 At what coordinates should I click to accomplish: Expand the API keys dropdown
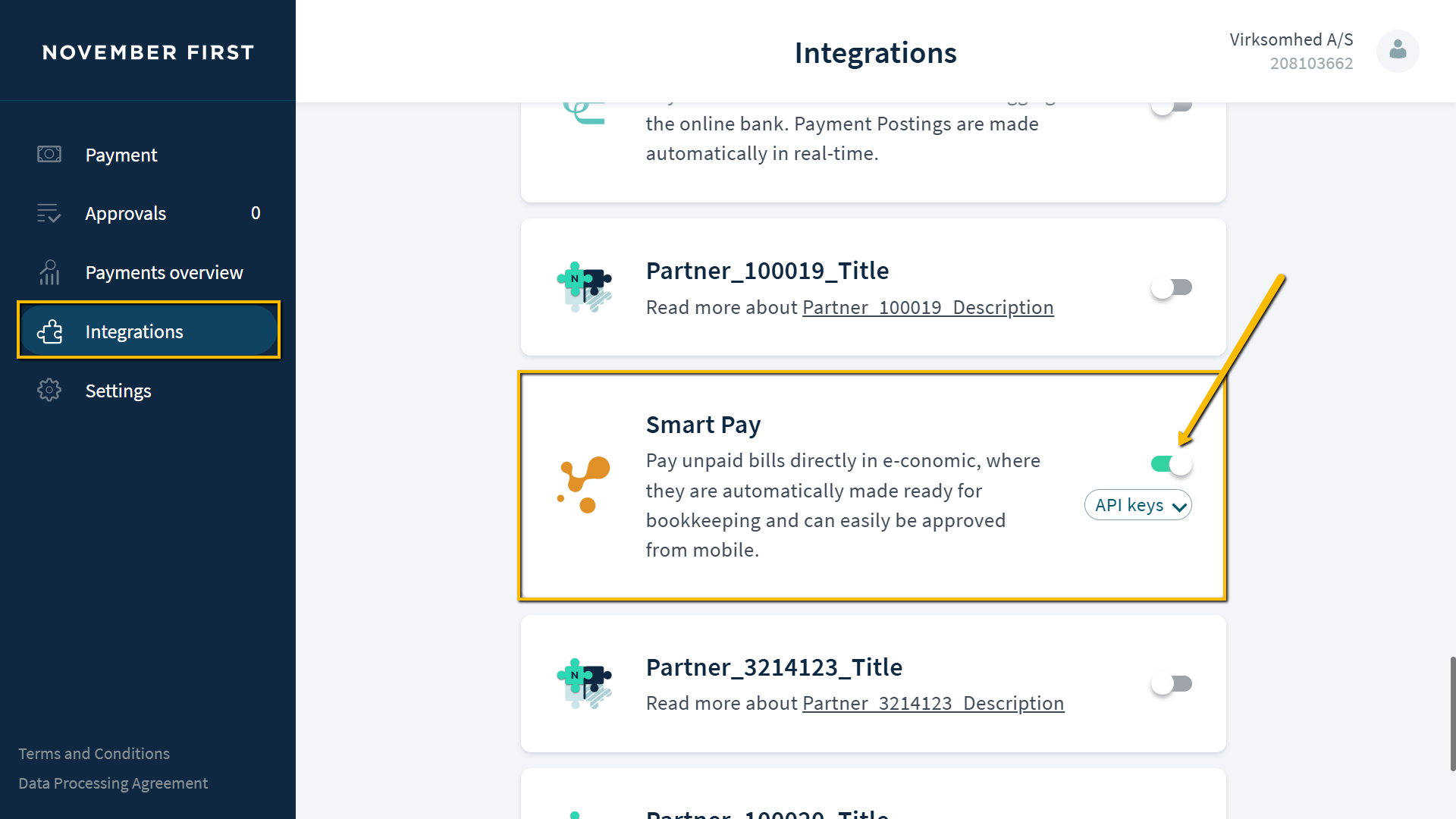[1138, 505]
